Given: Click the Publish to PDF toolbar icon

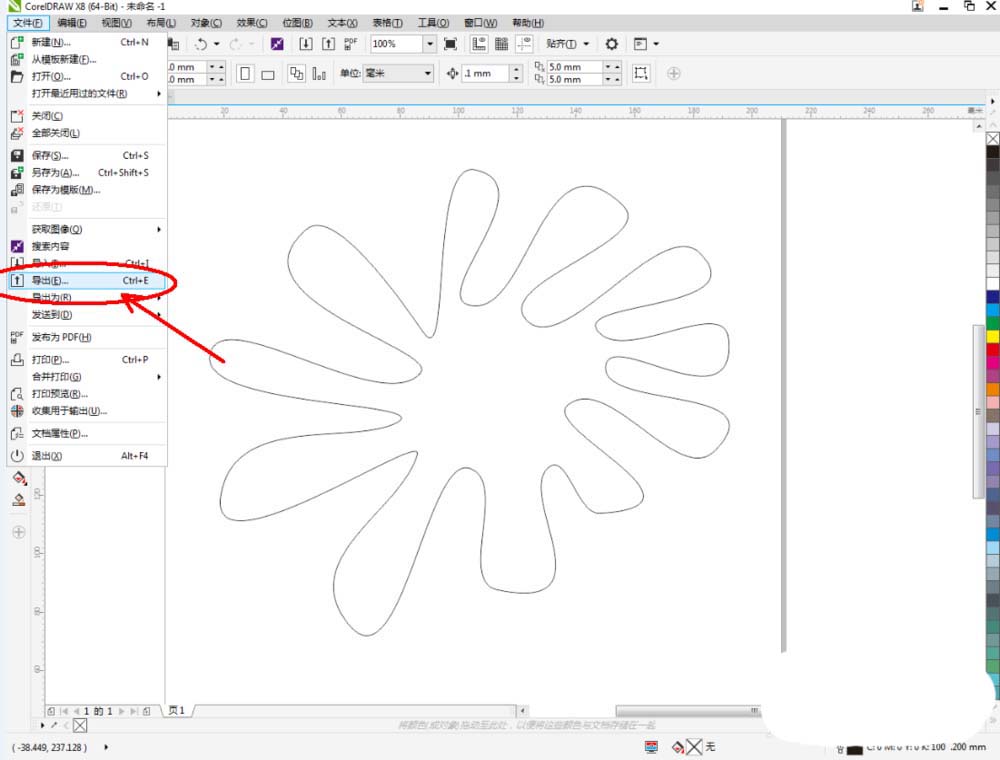Looking at the screenshot, I should pos(350,44).
